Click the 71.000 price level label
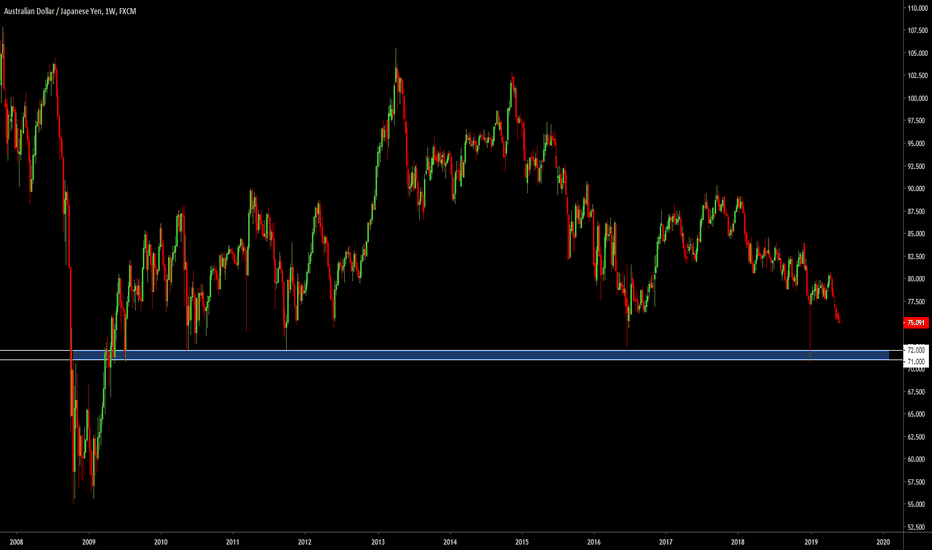 coord(916,361)
